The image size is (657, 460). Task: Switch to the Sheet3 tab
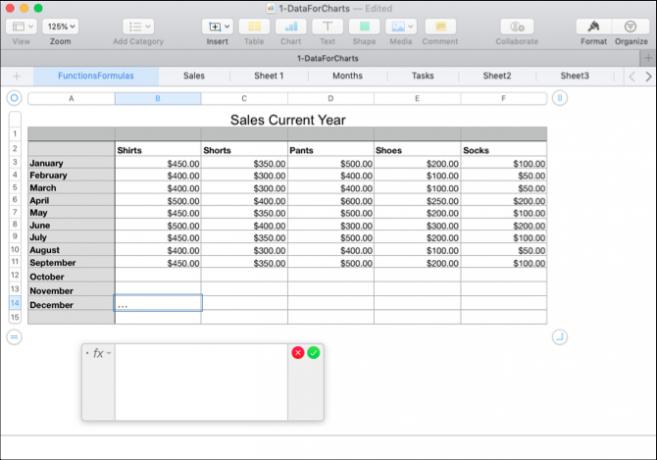tap(575, 76)
